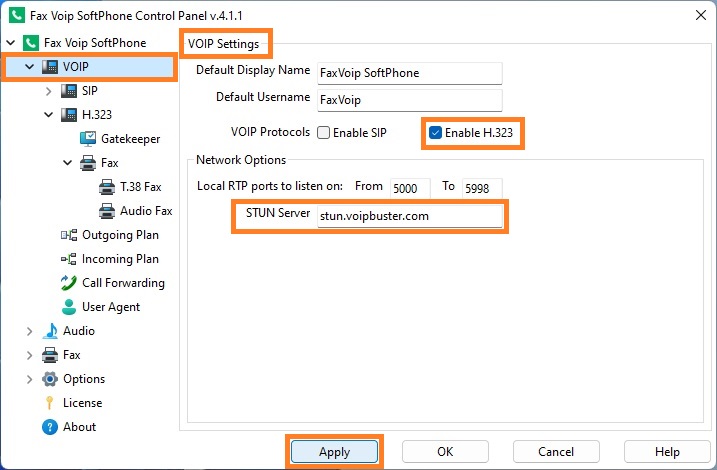717x470 pixels.
Task: Click the Apply button
Action: point(335,452)
